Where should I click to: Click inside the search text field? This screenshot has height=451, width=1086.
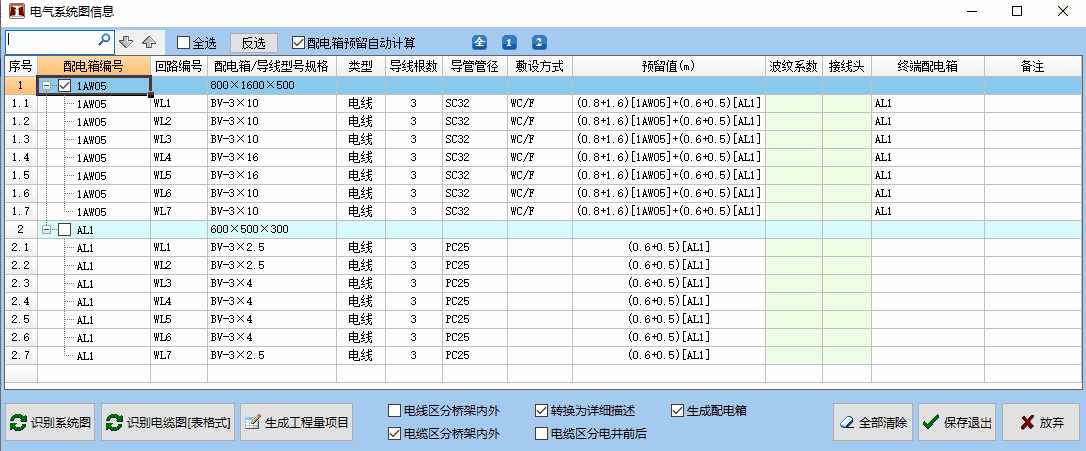pos(52,41)
